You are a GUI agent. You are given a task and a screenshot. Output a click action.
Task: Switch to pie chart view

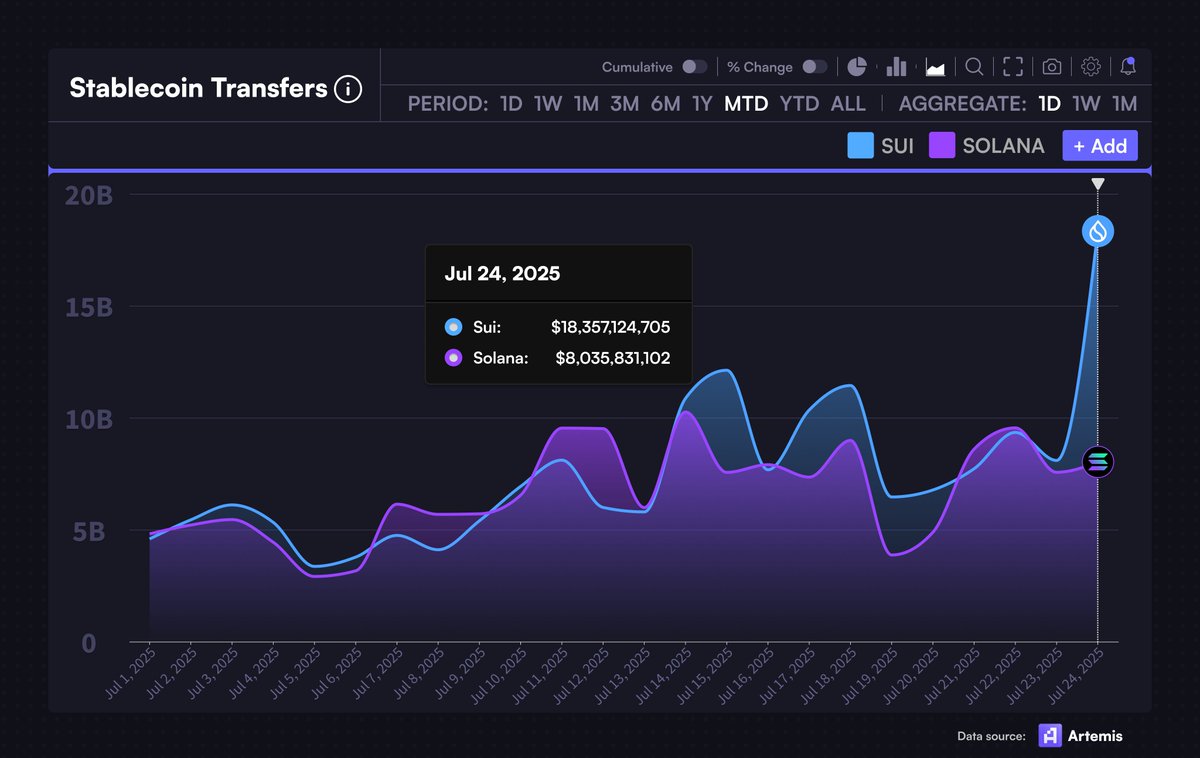tap(857, 67)
